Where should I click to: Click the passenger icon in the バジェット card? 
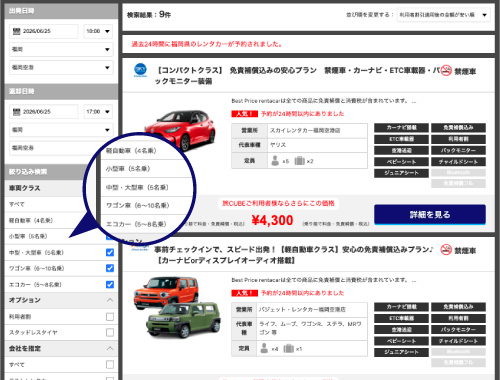pyautogui.click(x=264, y=348)
